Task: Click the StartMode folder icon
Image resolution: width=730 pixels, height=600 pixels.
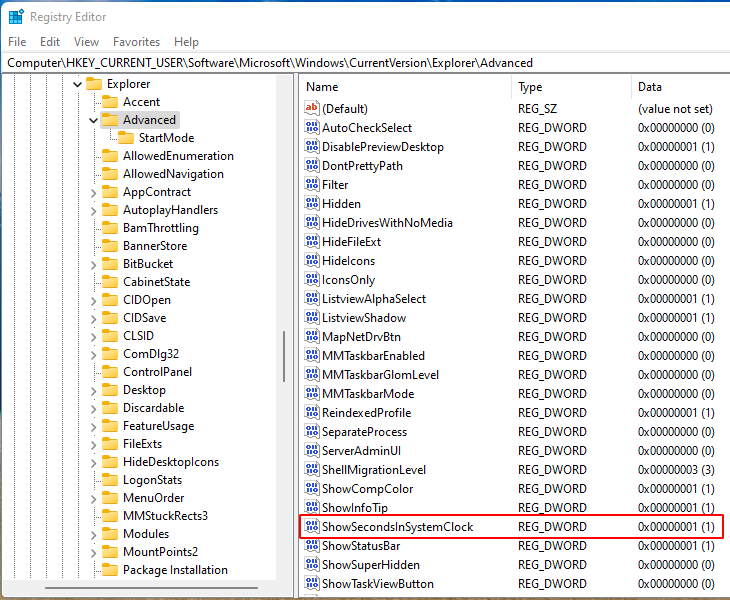Action: (x=126, y=138)
